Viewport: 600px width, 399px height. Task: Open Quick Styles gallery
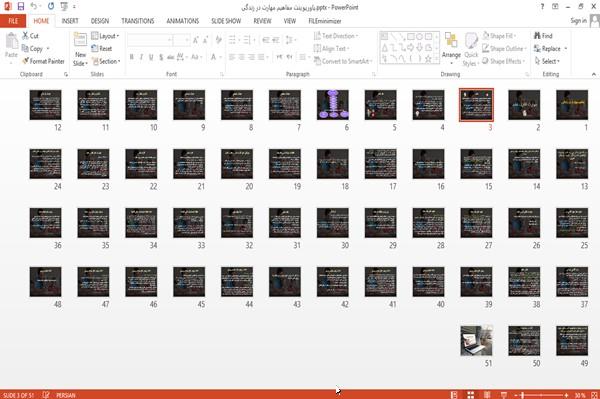(471, 50)
